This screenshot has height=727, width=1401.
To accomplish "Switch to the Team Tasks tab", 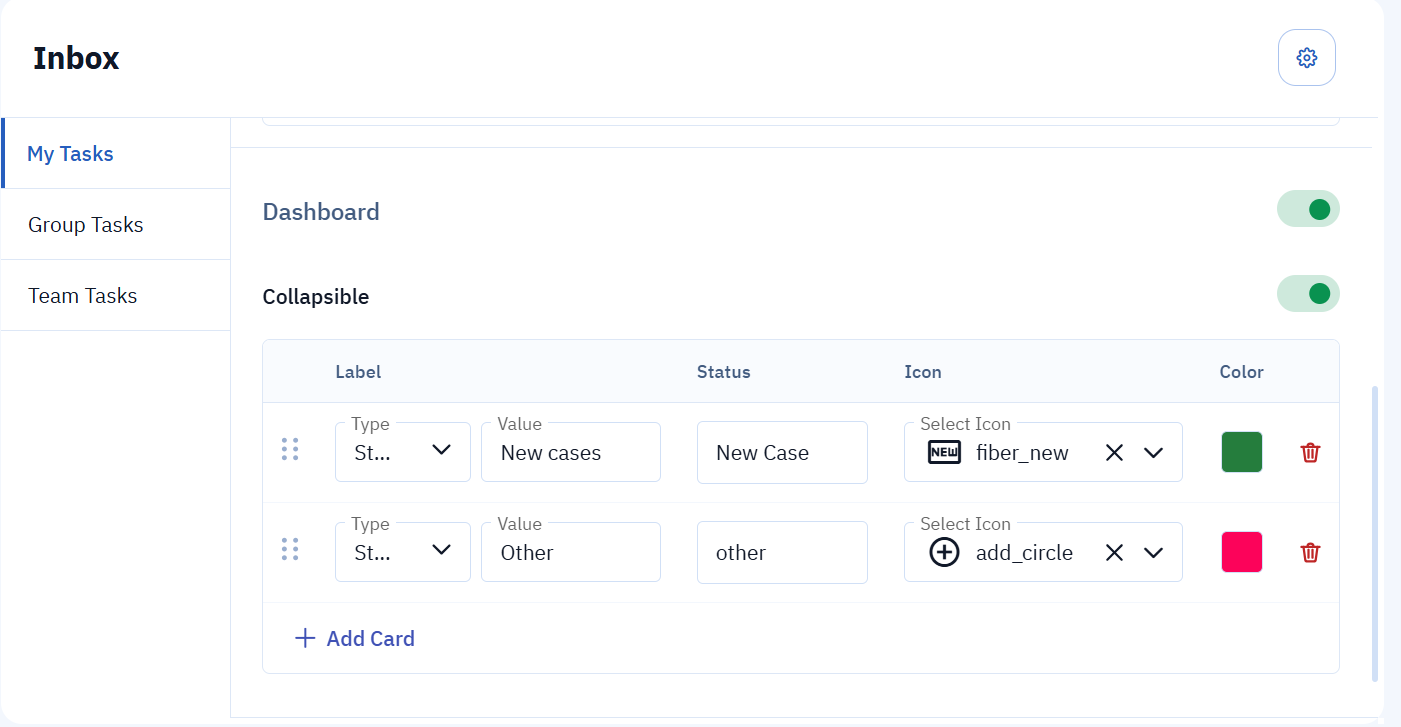I will pyautogui.click(x=83, y=296).
